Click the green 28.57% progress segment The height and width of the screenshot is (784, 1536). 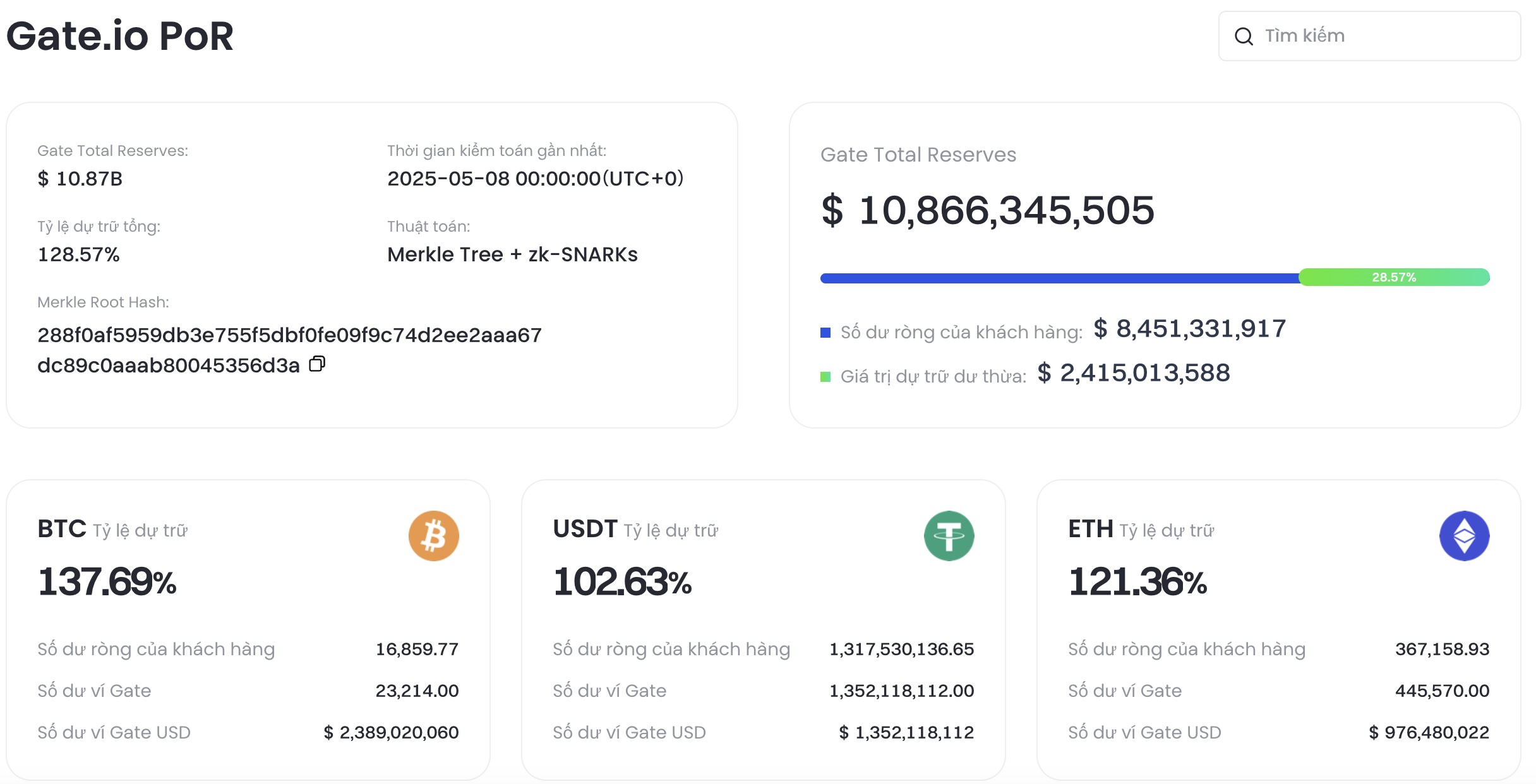click(x=1394, y=277)
